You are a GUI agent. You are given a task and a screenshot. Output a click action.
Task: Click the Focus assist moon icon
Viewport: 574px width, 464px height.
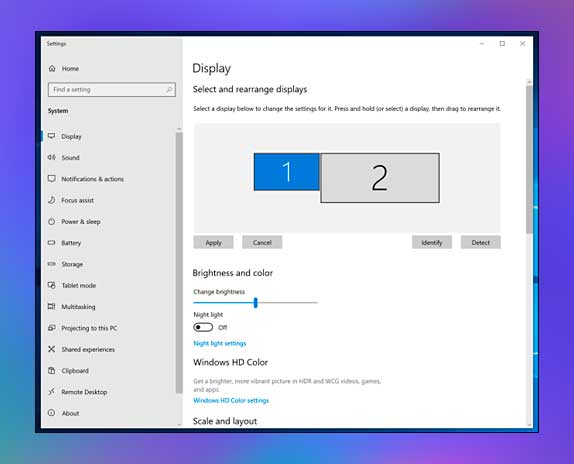52,200
